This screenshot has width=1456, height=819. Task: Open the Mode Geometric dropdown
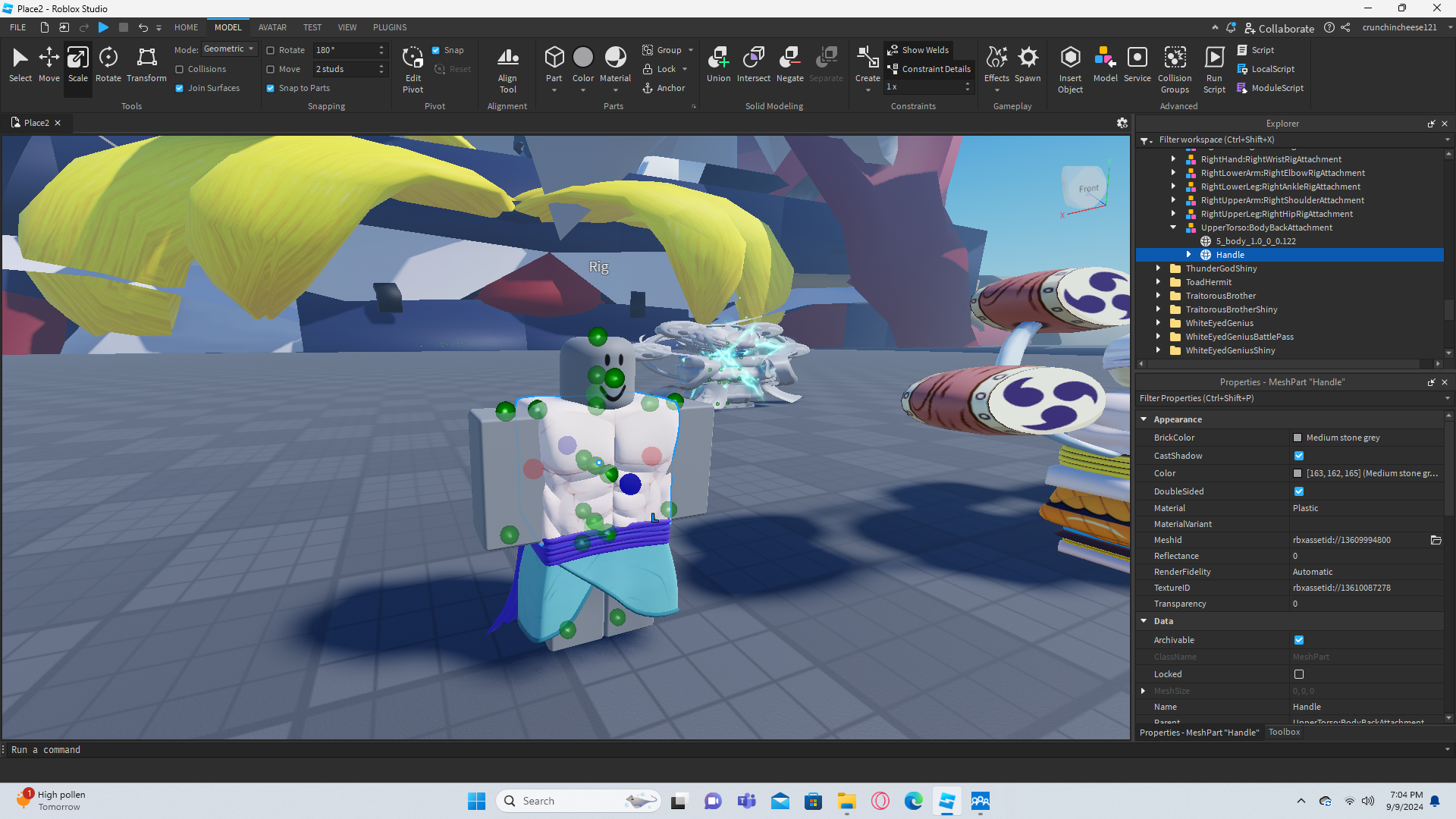[230, 49]
